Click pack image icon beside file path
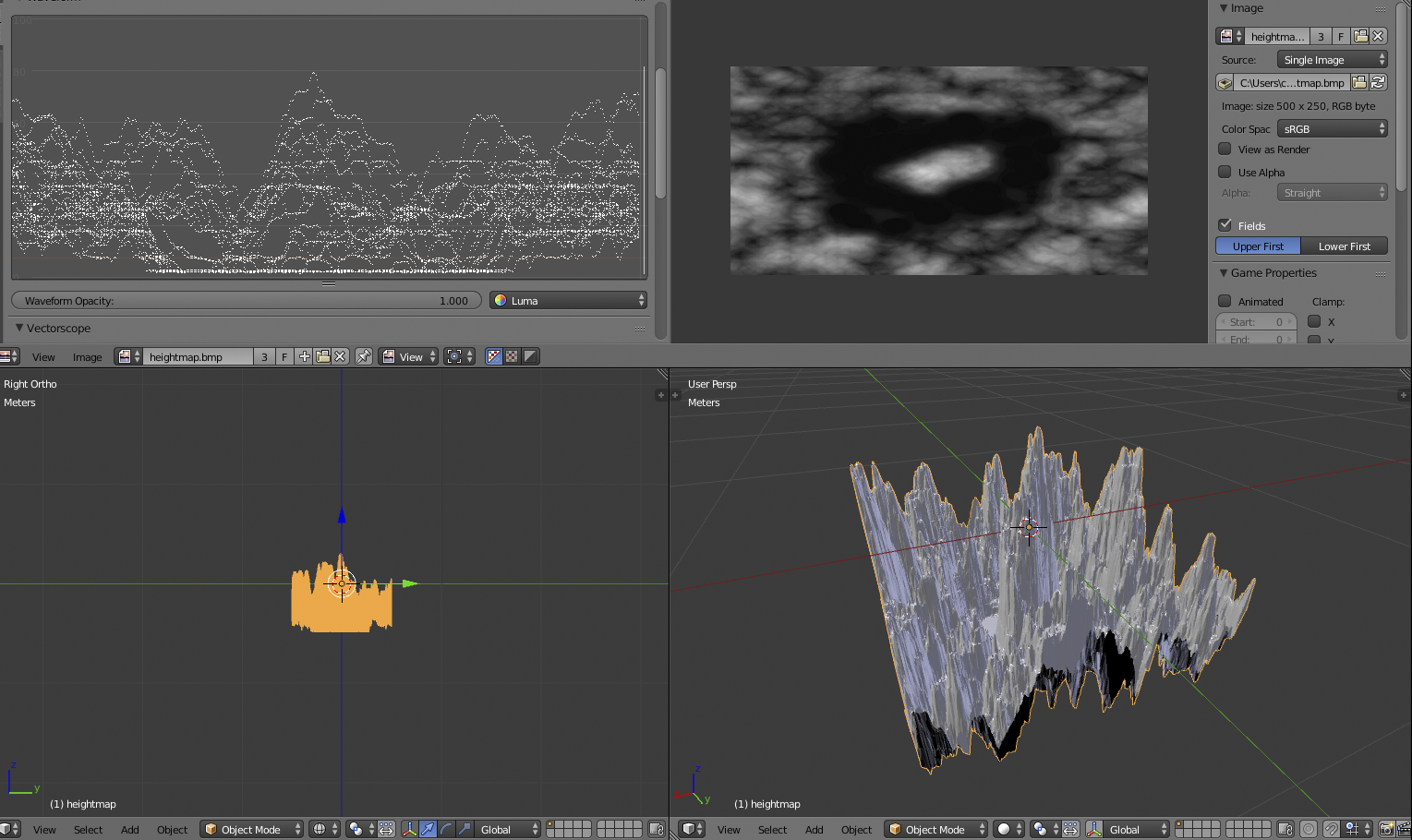Viewport: 1412px width, 840px height. [1225, 83]
